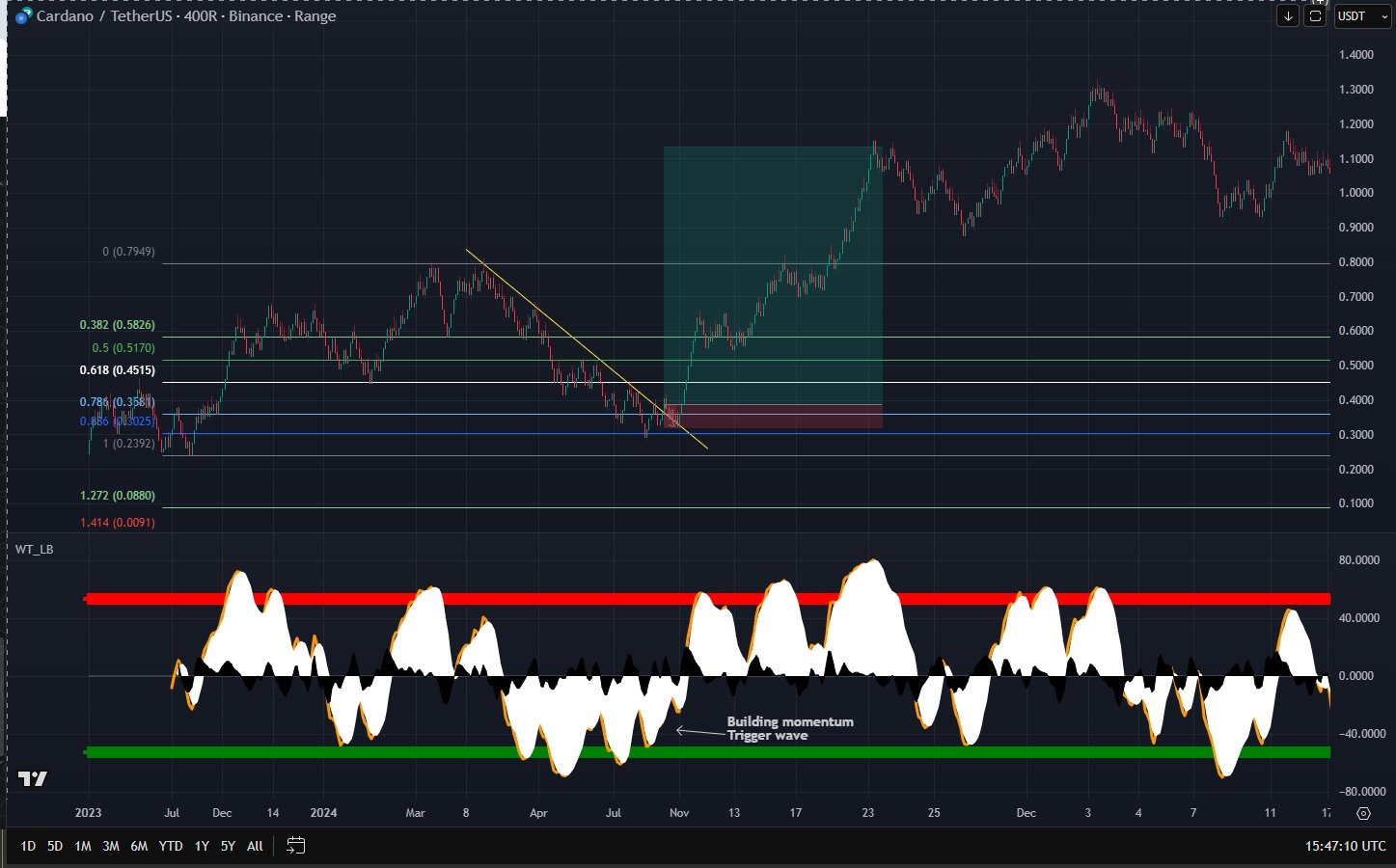Click the WT_LB indicator label

(x=35, y=550)
